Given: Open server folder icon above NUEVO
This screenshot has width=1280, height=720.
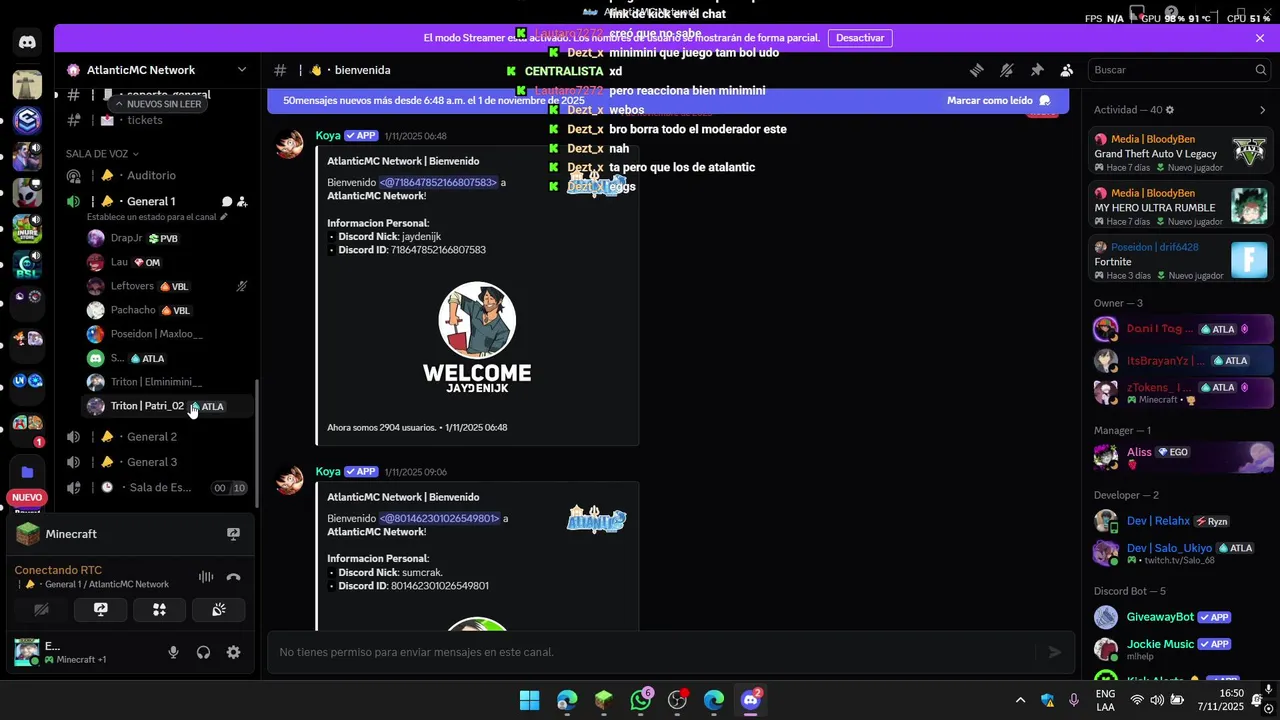Looking at the screenshot, I should 27,472.
